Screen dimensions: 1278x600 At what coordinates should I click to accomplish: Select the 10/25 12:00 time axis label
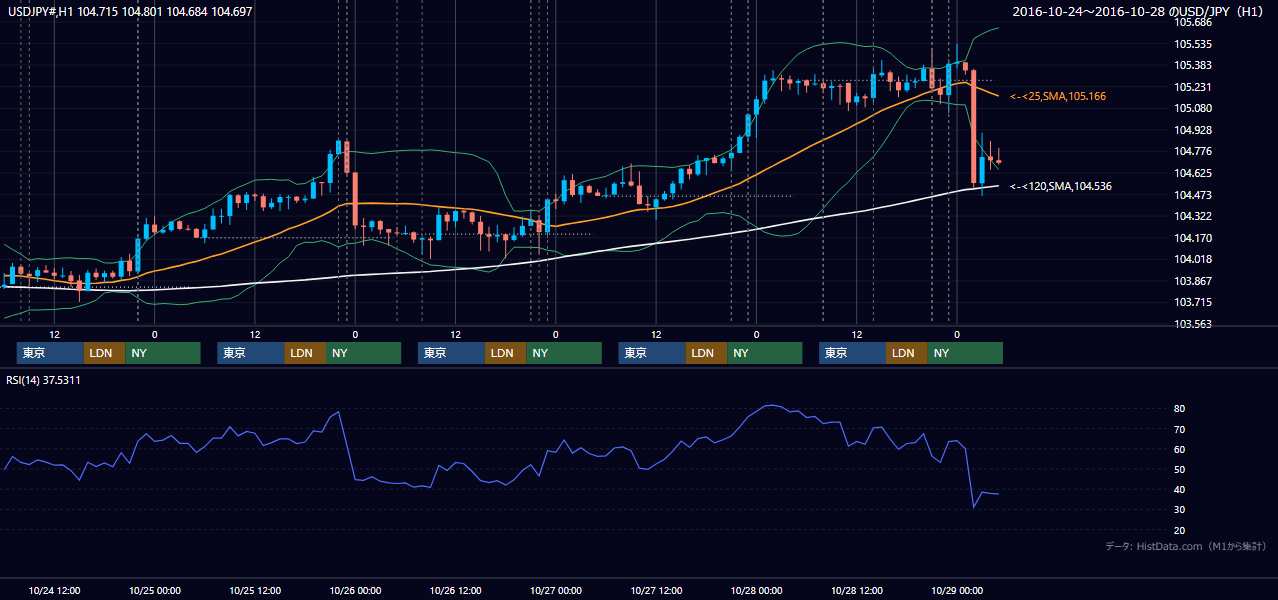(256, 590)
